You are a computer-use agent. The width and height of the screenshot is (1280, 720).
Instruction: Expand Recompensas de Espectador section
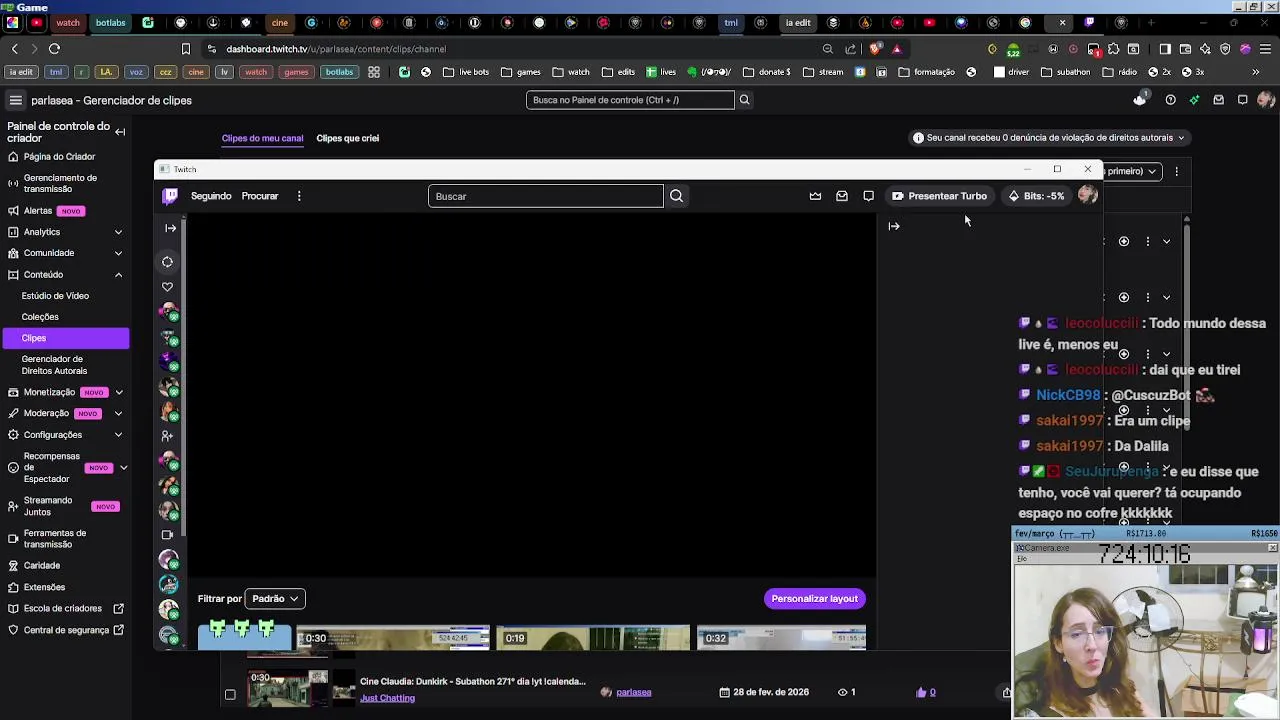point(123,467)
